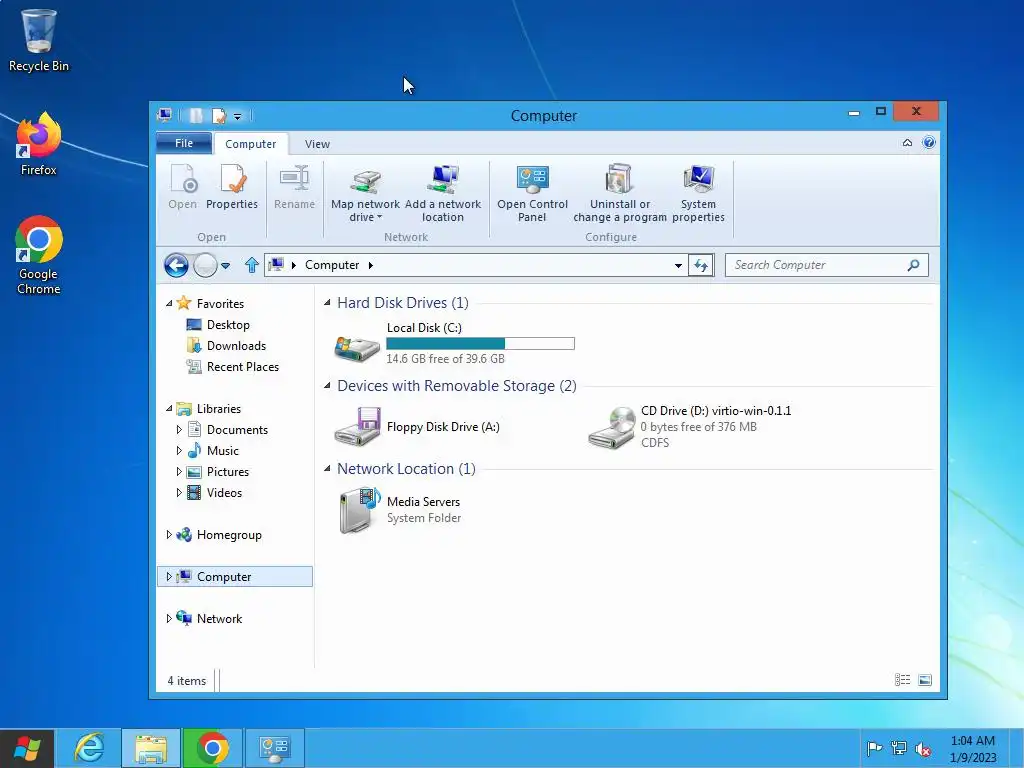
Task: Click File Explorer taskbar button
Action: coord(150,748)
